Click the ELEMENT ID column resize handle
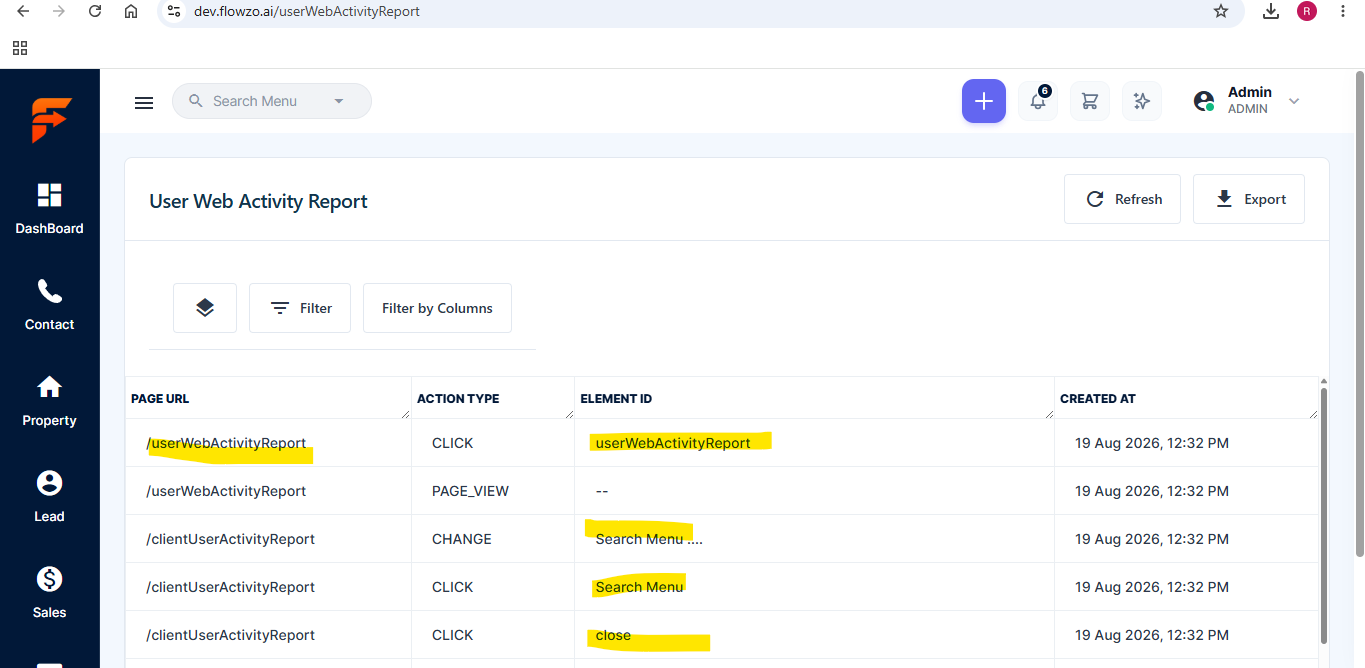The image size is (1365, 668). coord(1048,413)
